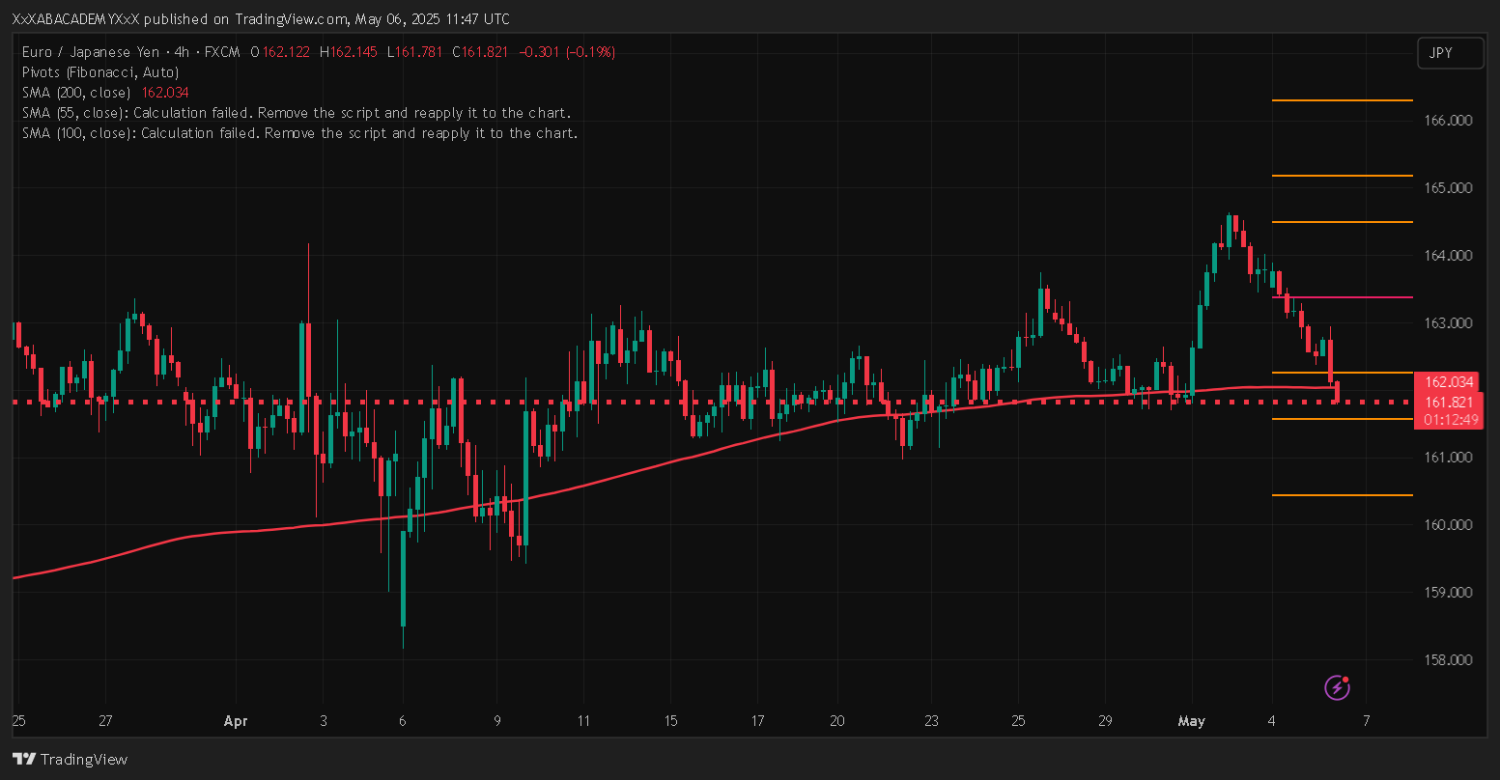Open the JPY currency selector

(x=1449, y=53)
